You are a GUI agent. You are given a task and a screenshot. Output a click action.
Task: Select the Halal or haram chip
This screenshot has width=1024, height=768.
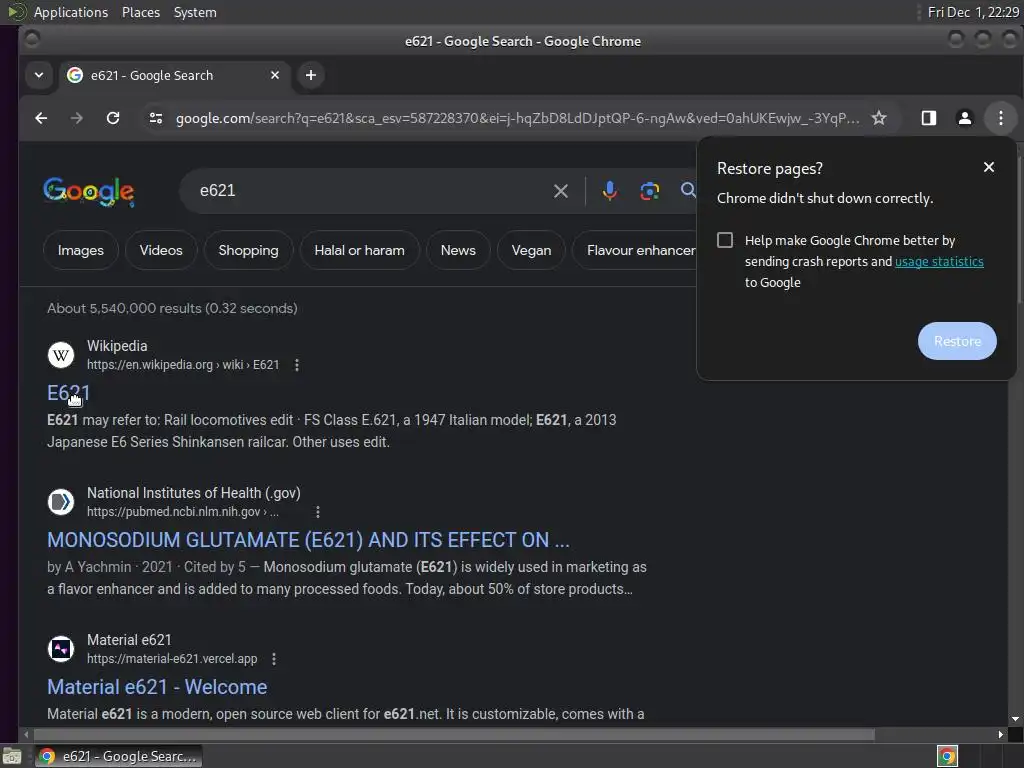click(x=359, y=250)
